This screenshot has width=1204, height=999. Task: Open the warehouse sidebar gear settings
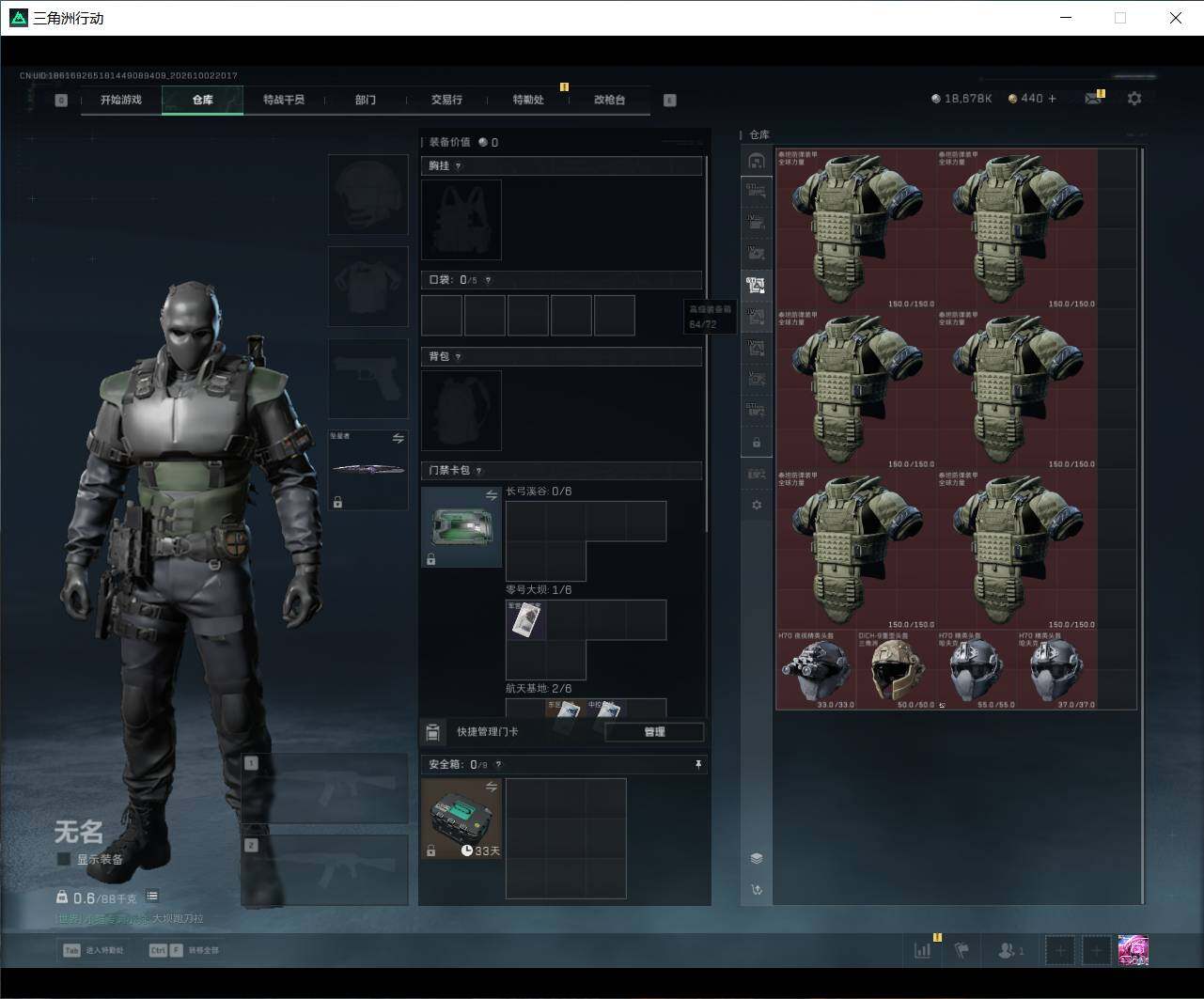(757, 505)
